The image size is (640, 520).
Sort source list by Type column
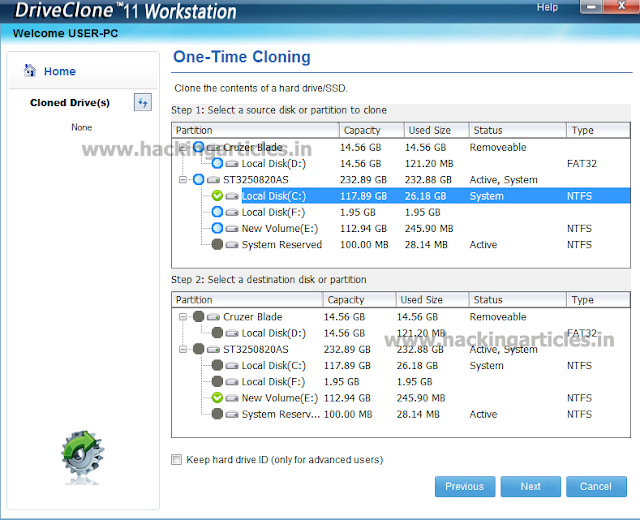(598, 130)
